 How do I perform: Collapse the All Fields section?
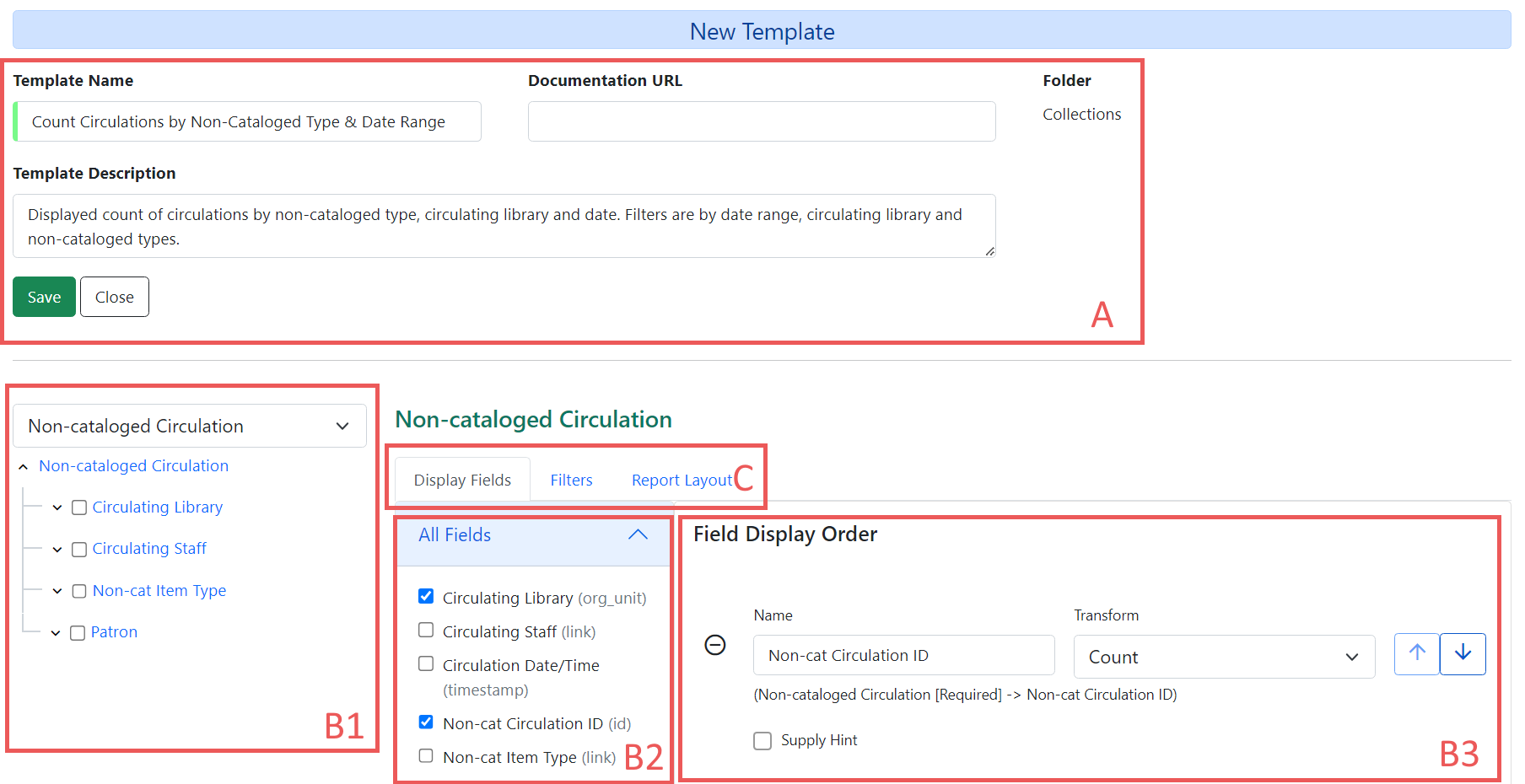point(638,534)
